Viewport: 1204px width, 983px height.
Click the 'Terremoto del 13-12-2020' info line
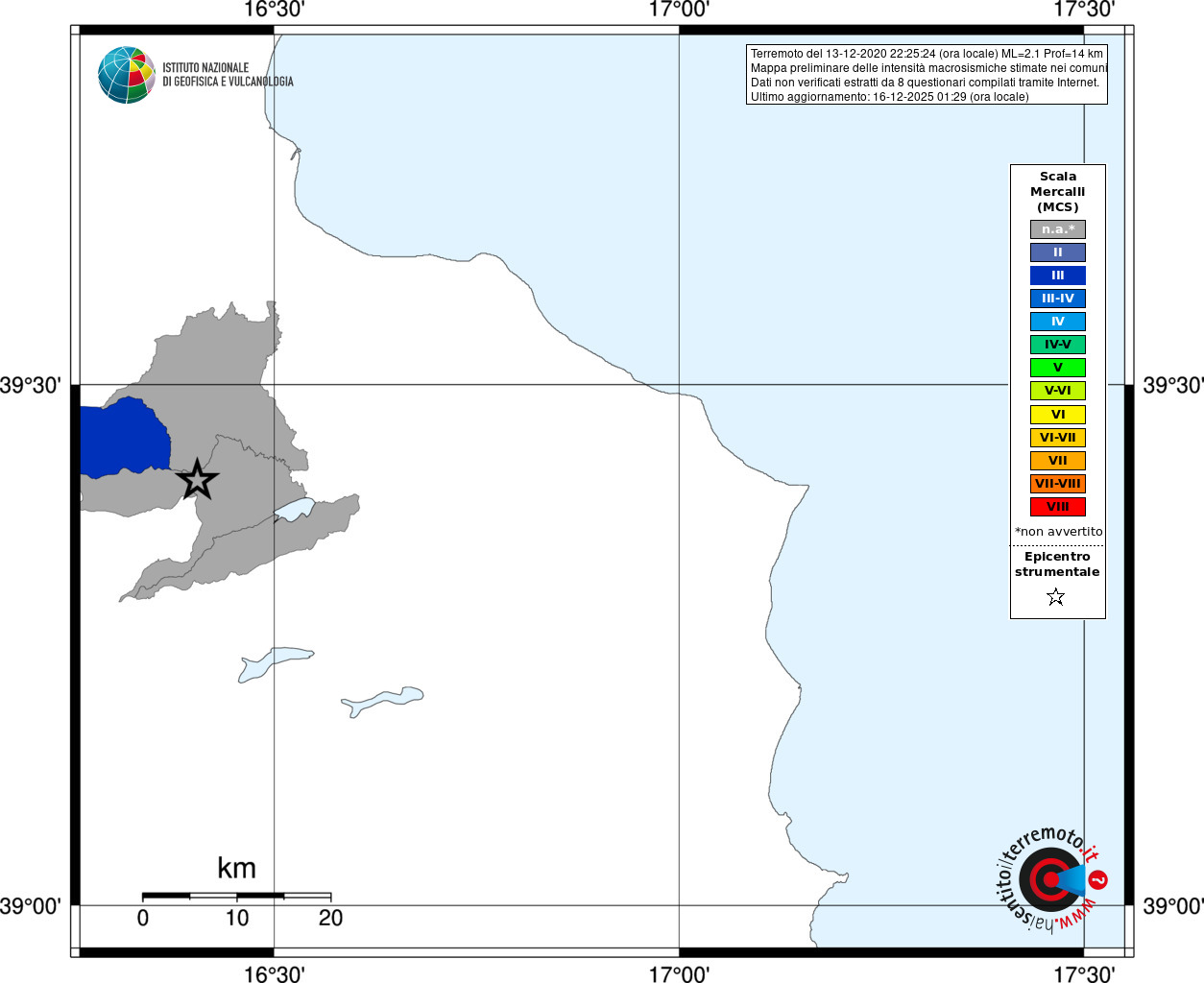point(927,54)
